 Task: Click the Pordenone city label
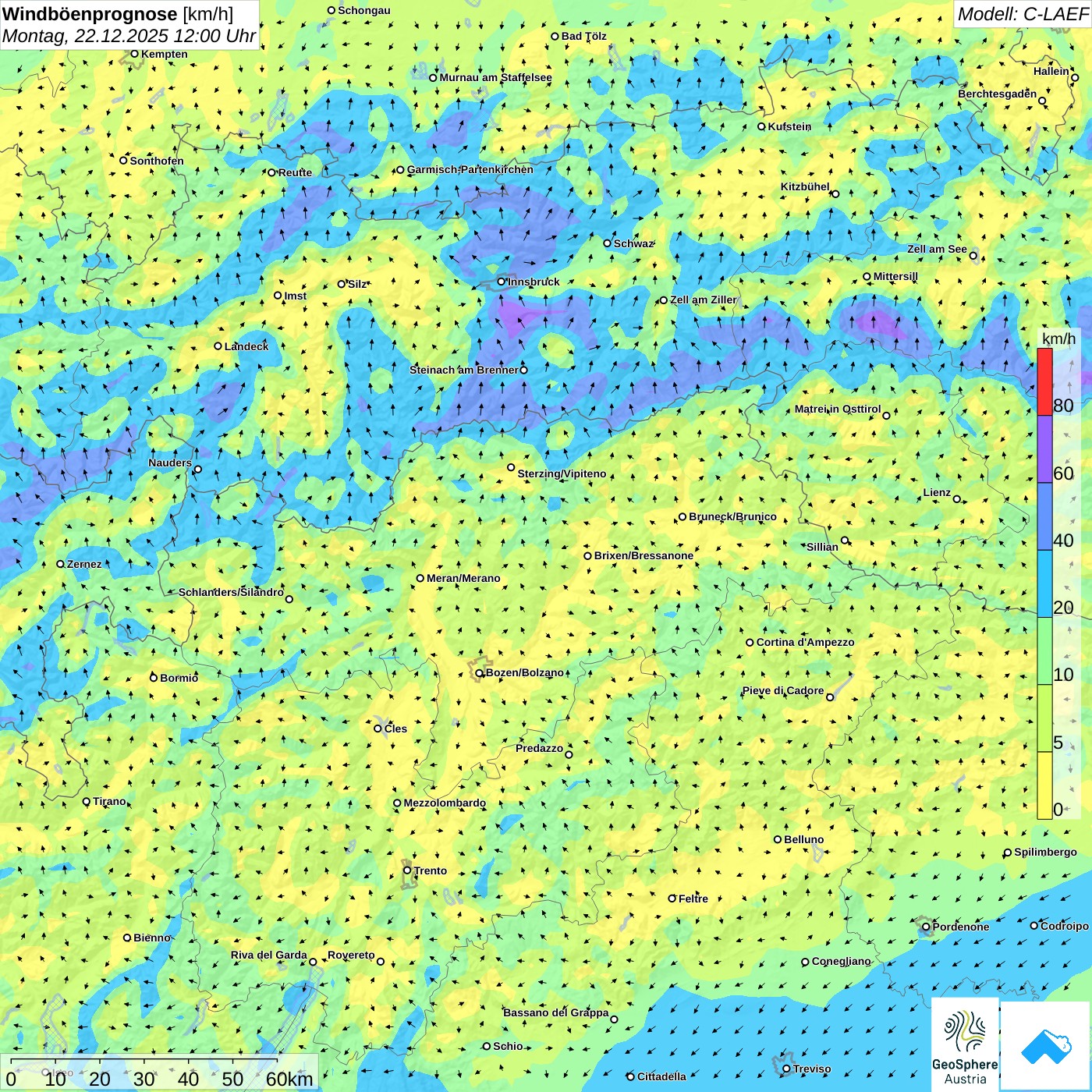[x=961, y=927]
